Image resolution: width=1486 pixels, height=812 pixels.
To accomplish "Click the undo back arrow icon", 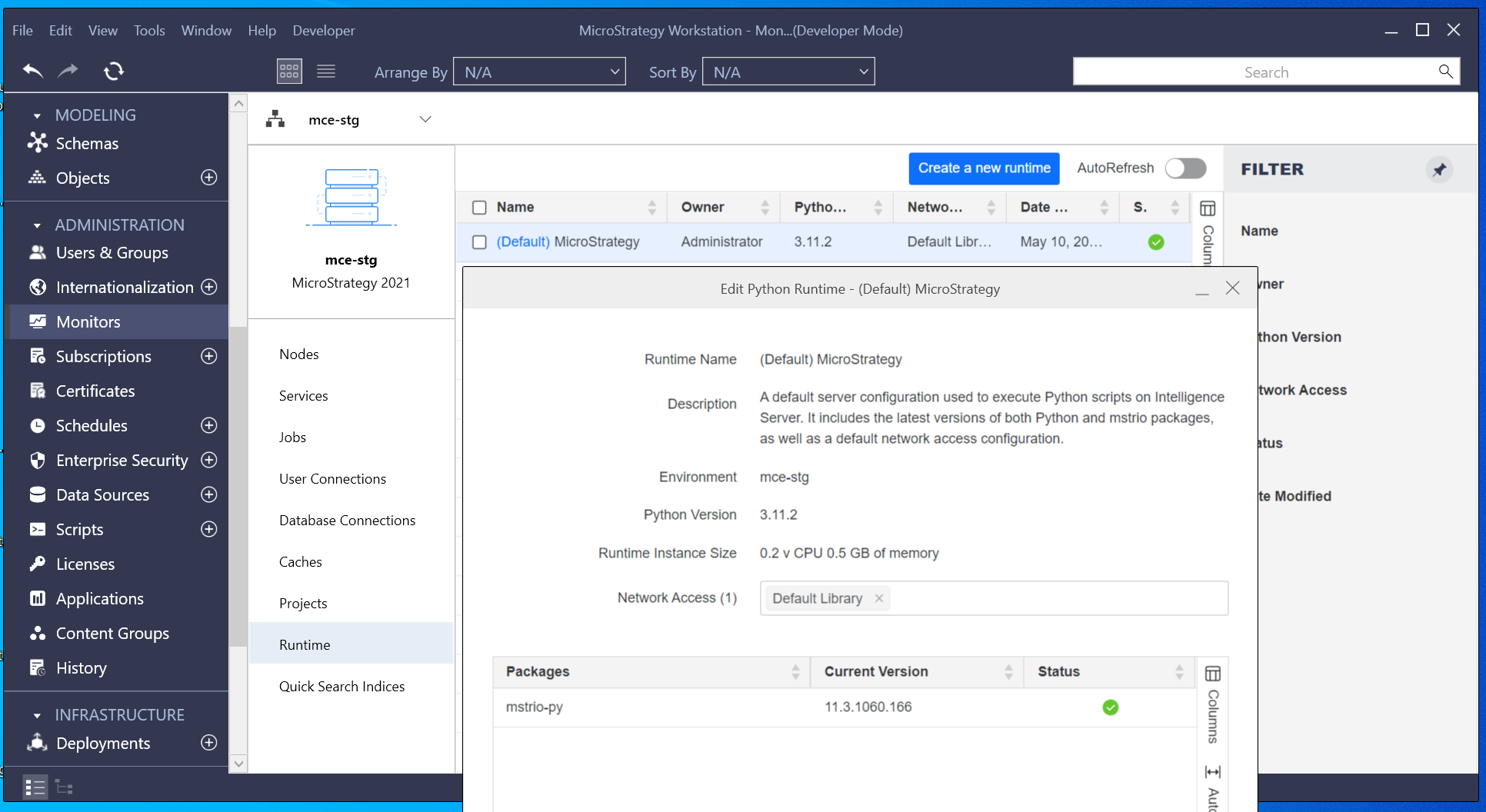I will tap(32, 72).
